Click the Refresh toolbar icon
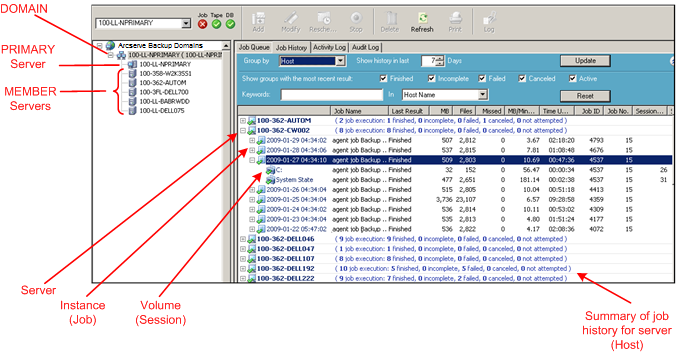The height and width of the screenshot is (363, 684). (x=422, y=18)
